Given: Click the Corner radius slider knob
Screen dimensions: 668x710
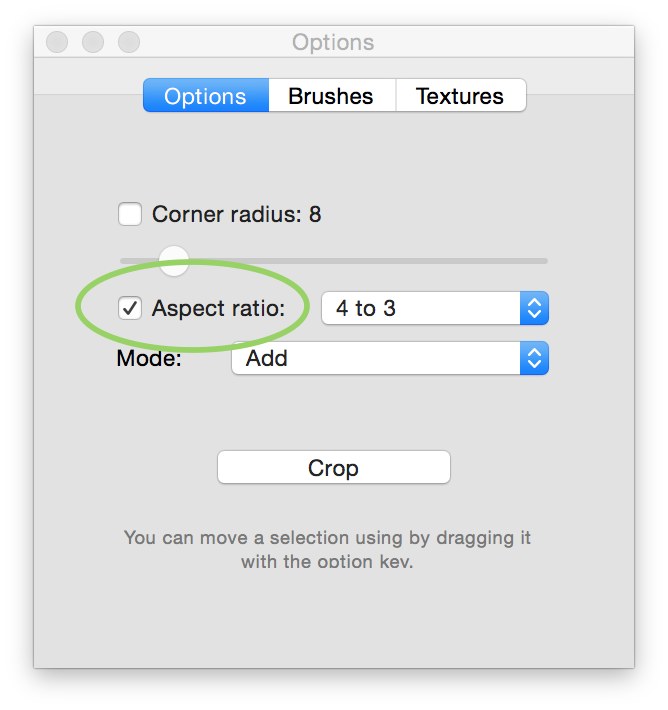Looking at the screenshot, I should 173,261.
